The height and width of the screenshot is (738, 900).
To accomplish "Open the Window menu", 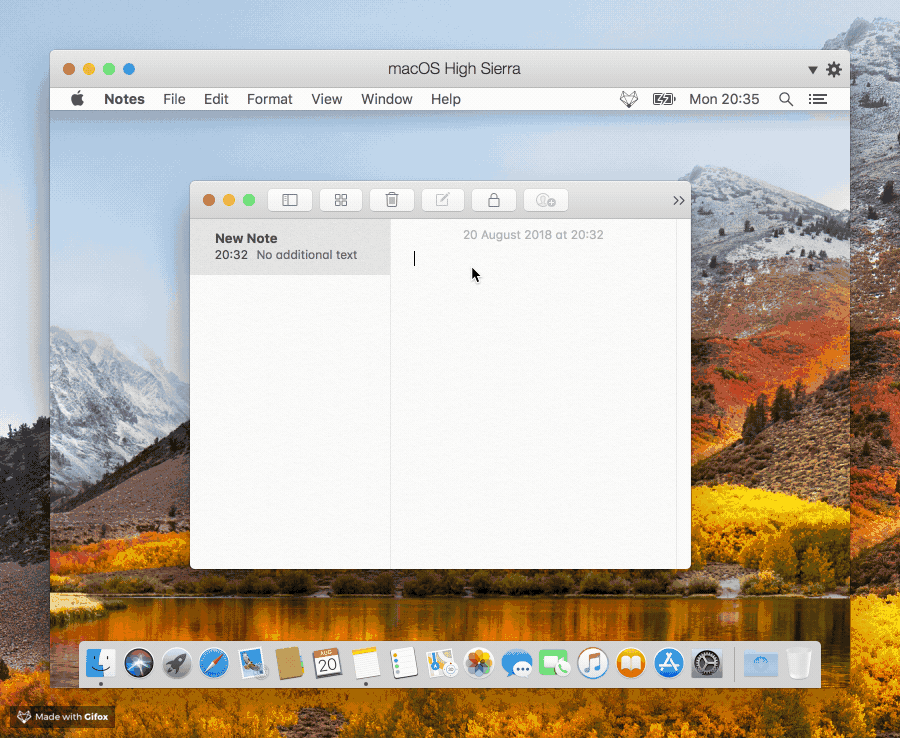I will tap(386, 99).
